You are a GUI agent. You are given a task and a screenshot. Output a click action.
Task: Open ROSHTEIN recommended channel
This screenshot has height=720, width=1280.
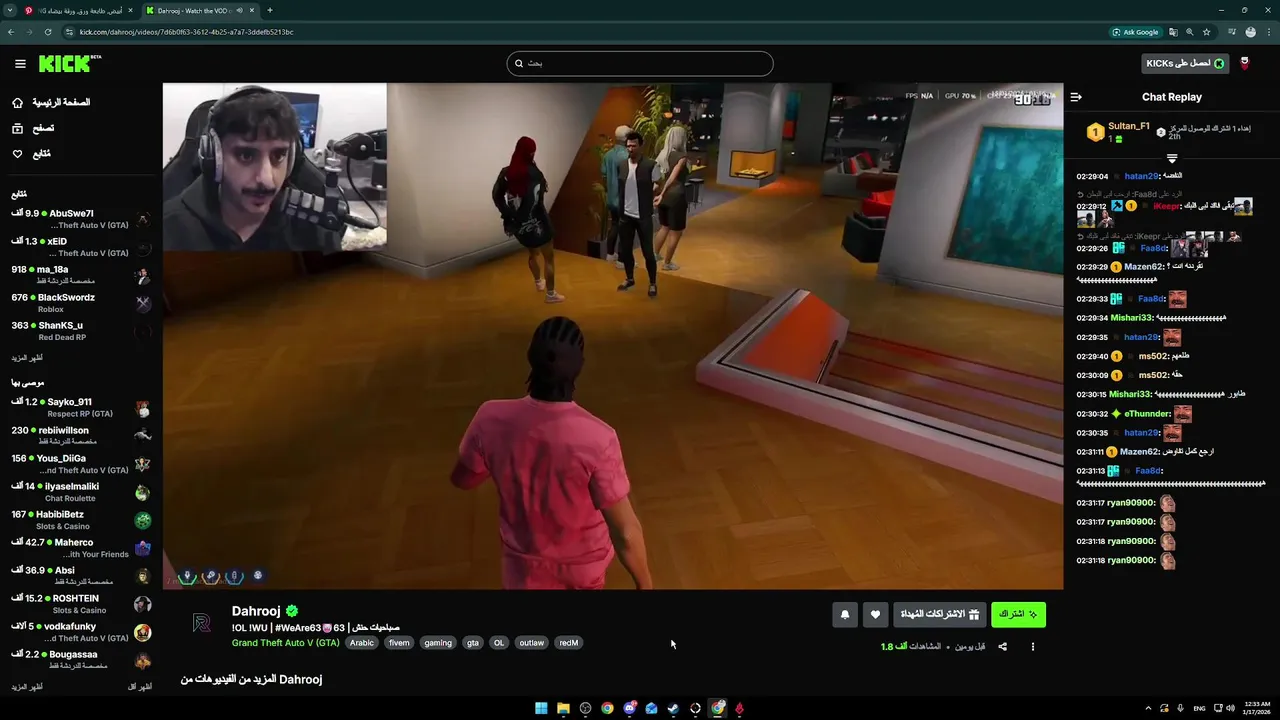(81, 604)
